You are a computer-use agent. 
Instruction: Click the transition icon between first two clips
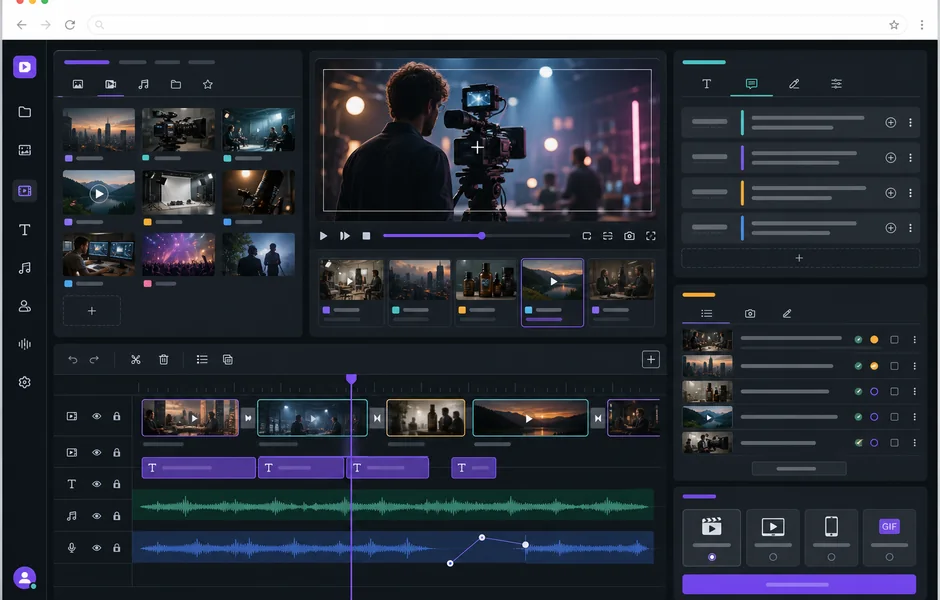click(x=248, y=418)
